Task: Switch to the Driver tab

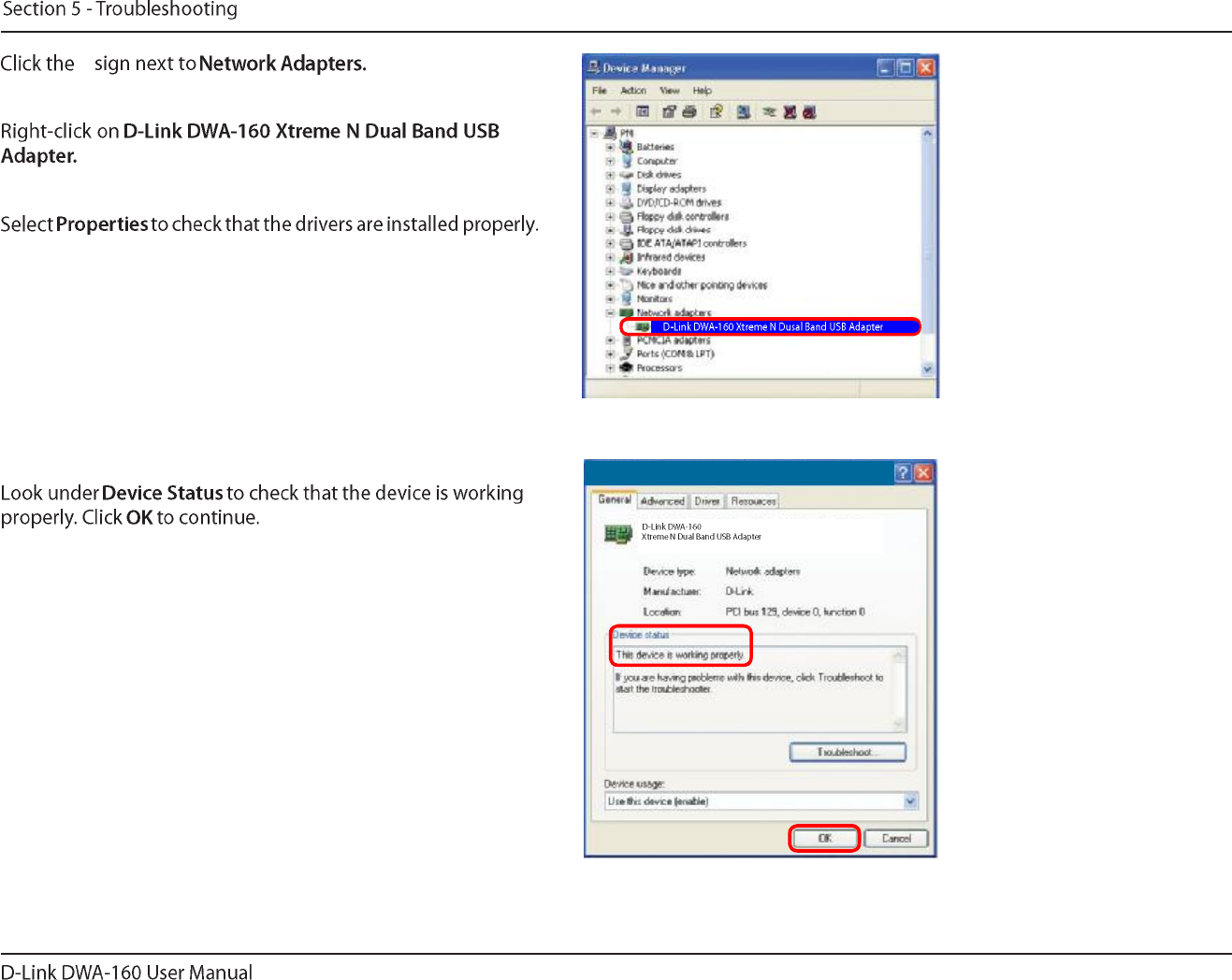Action: [707, 501]
